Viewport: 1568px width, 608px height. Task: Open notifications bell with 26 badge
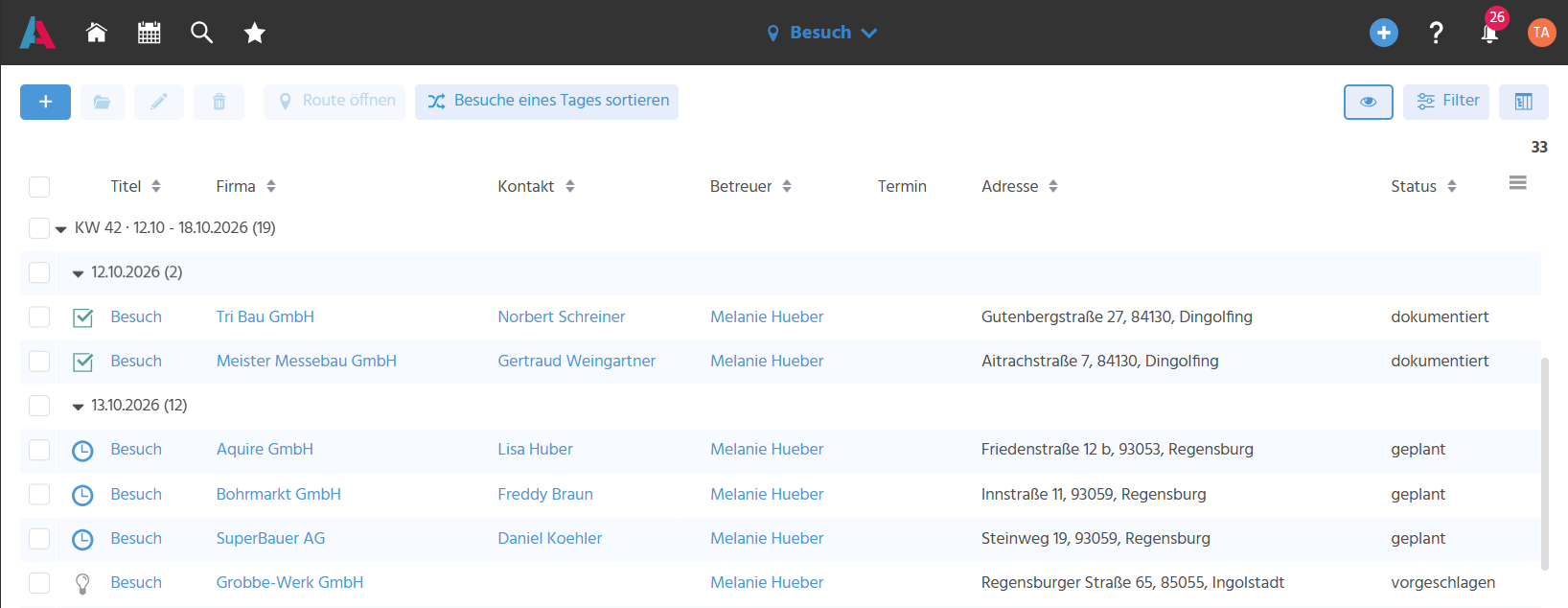pos(1489,33)
